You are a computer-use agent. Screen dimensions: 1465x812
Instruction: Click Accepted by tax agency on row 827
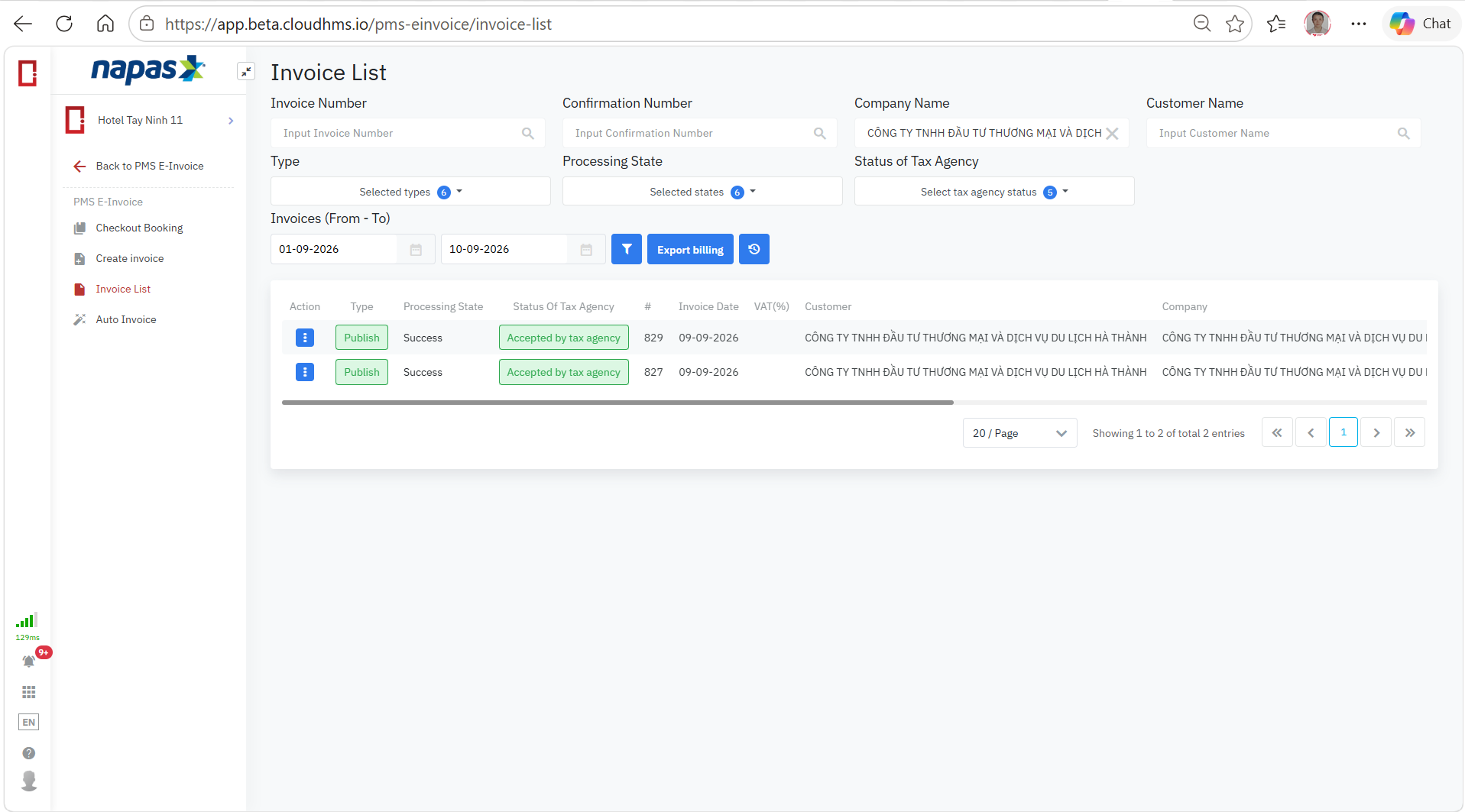(564, 372)
